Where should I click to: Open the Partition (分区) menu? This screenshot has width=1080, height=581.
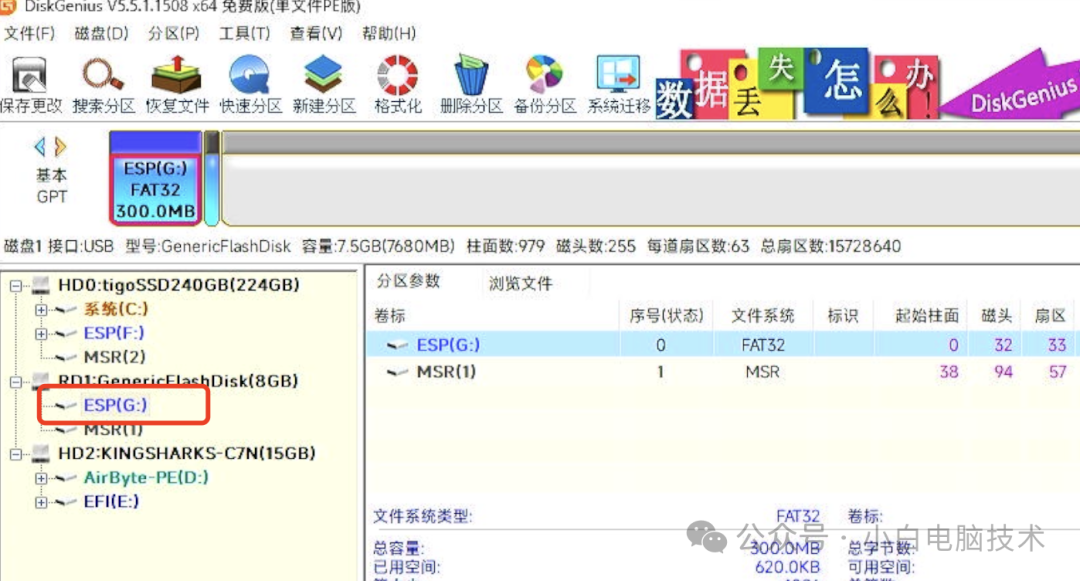174,34
